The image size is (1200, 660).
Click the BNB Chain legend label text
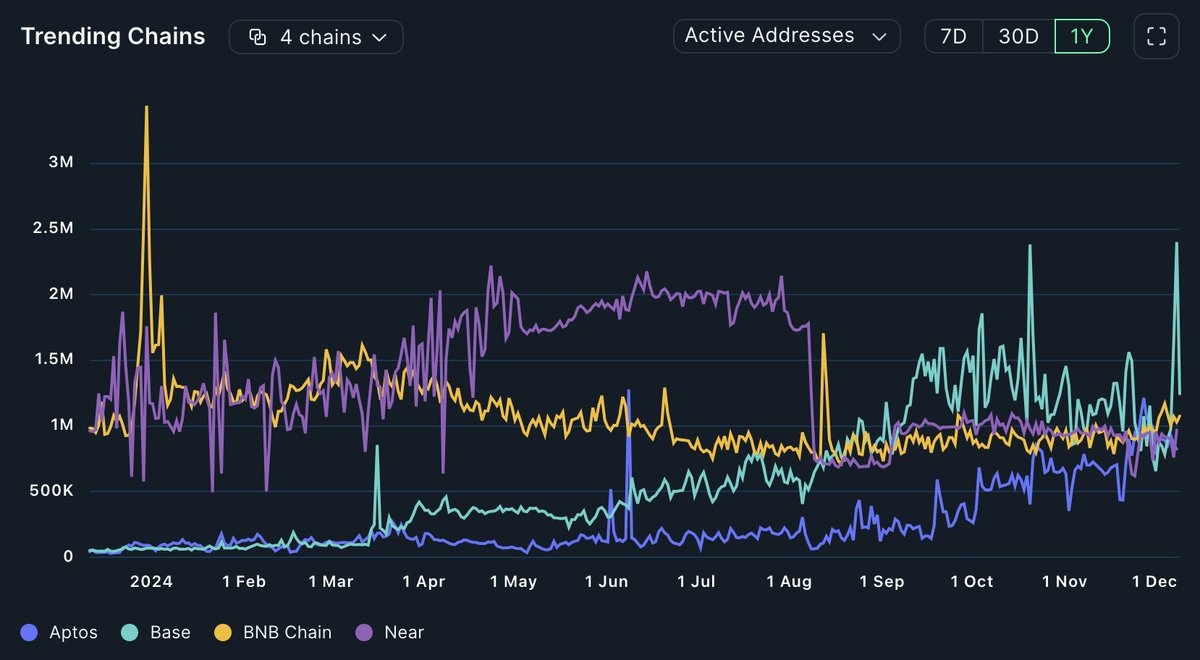click(x=286, y=632)
